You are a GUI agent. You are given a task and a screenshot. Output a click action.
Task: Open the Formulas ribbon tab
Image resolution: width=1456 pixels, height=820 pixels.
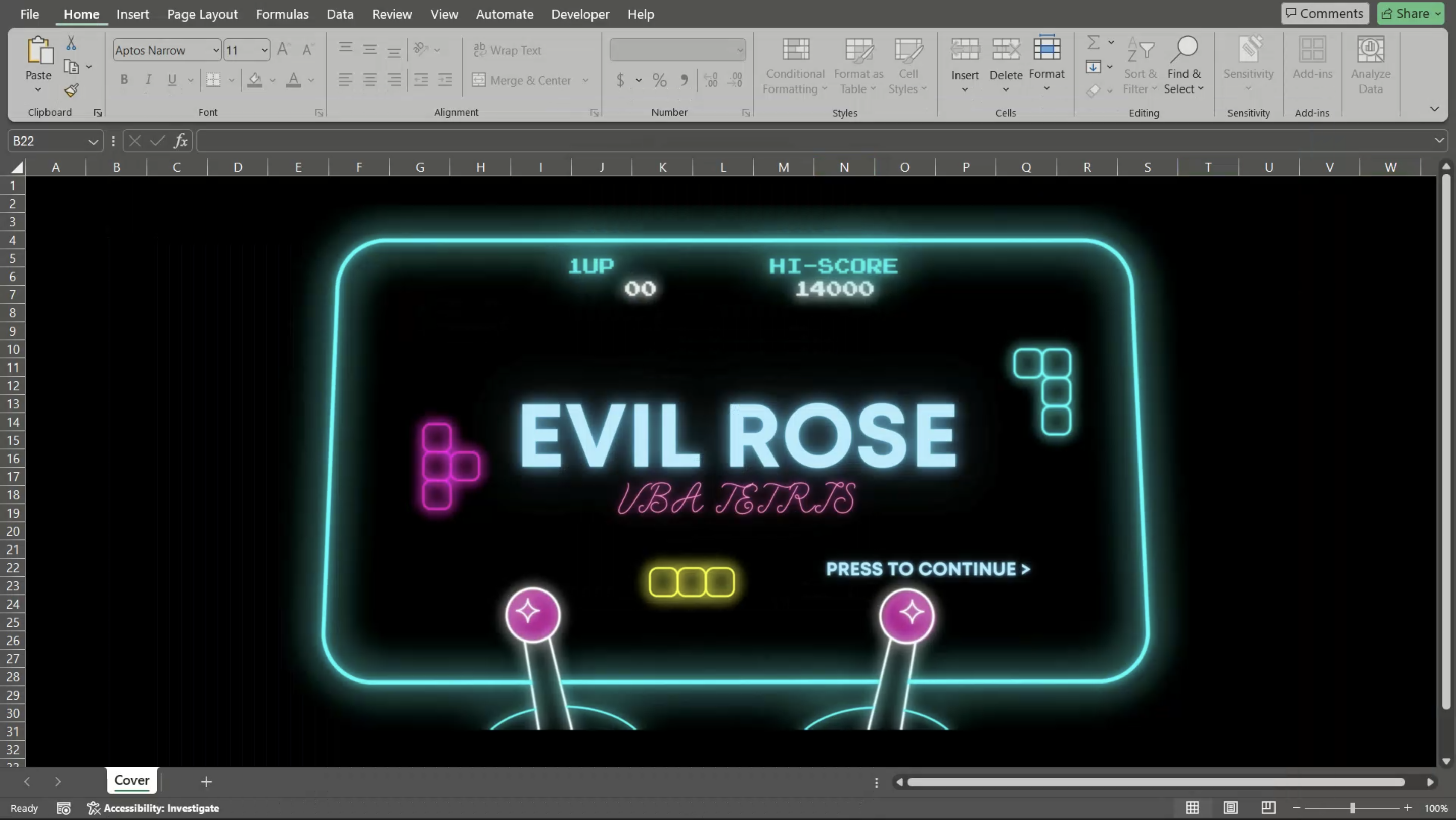(x=282, y=14)
